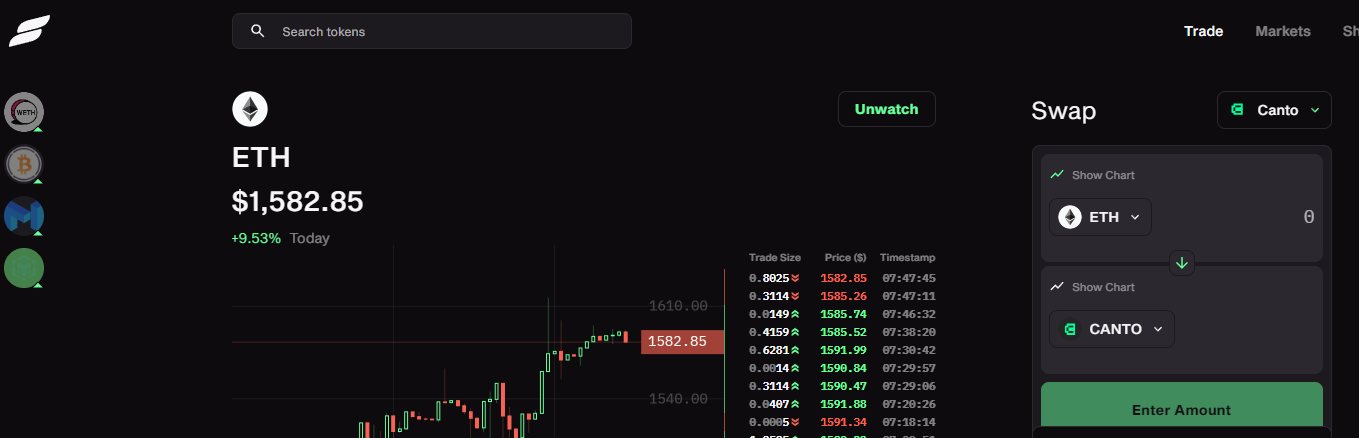Click the red down arrow beside 0.3114 at 07:47:11

point(795,296)
